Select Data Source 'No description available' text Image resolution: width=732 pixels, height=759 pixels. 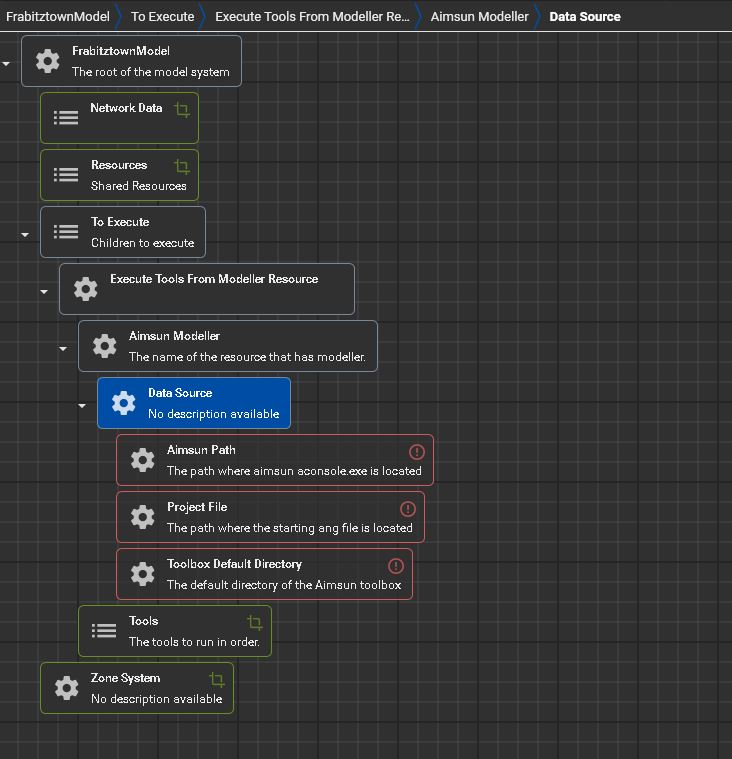tap(214, 414)
